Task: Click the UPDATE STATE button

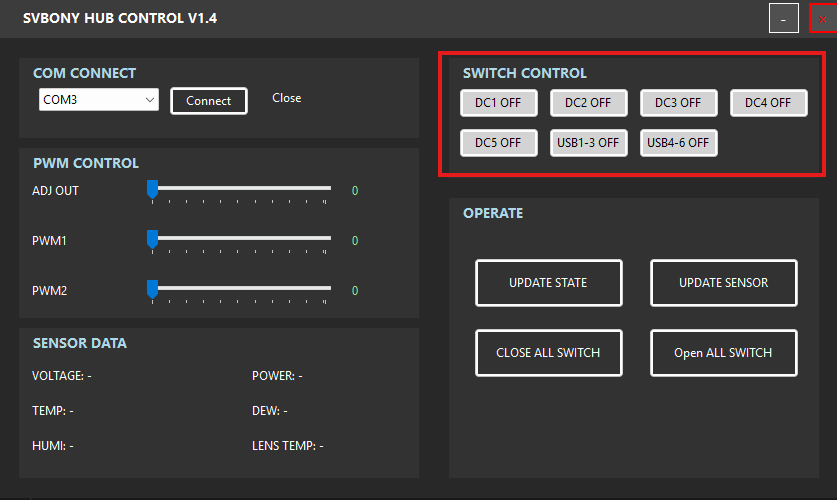Action: [x=549, y=283]
